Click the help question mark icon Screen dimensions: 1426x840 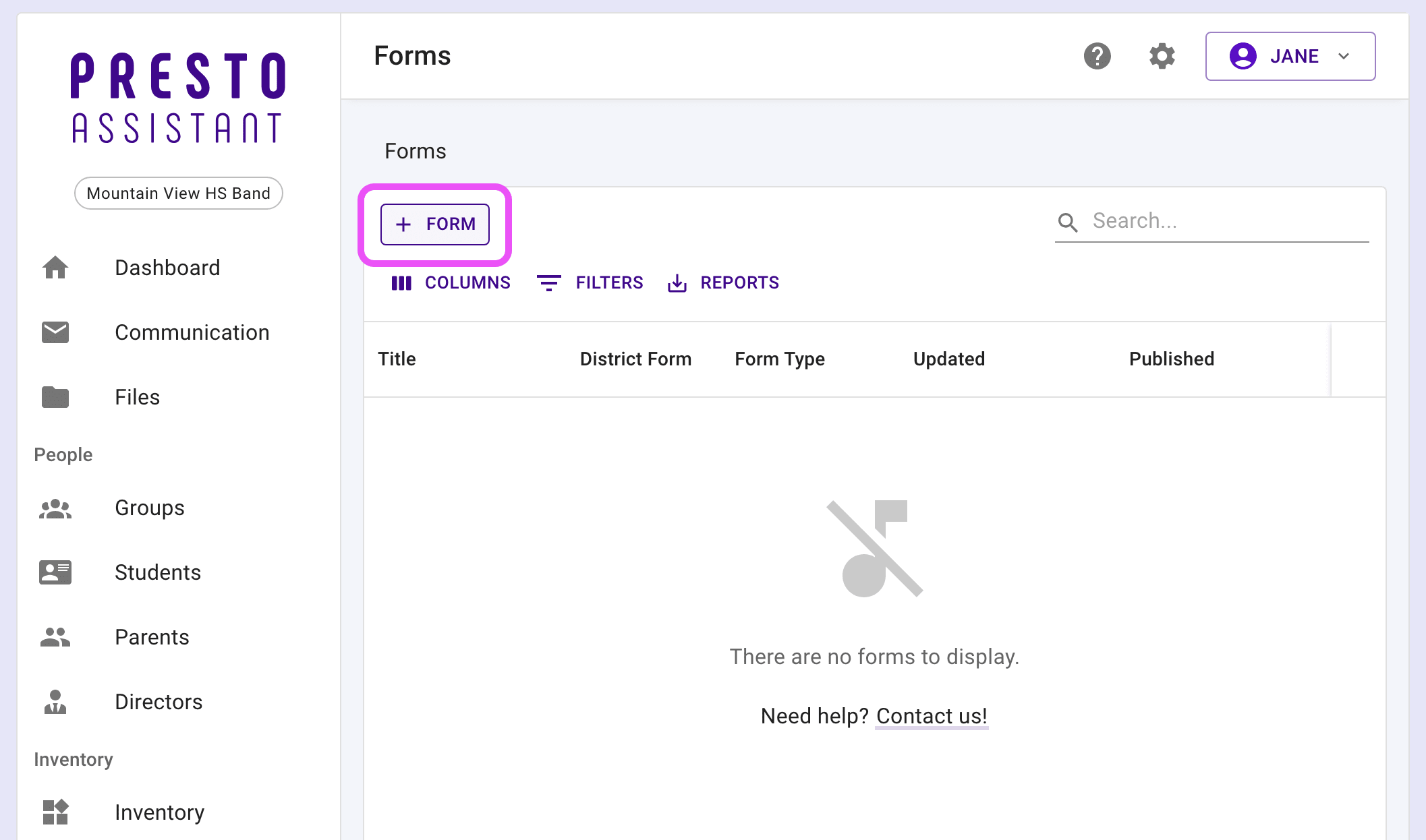1097,56
